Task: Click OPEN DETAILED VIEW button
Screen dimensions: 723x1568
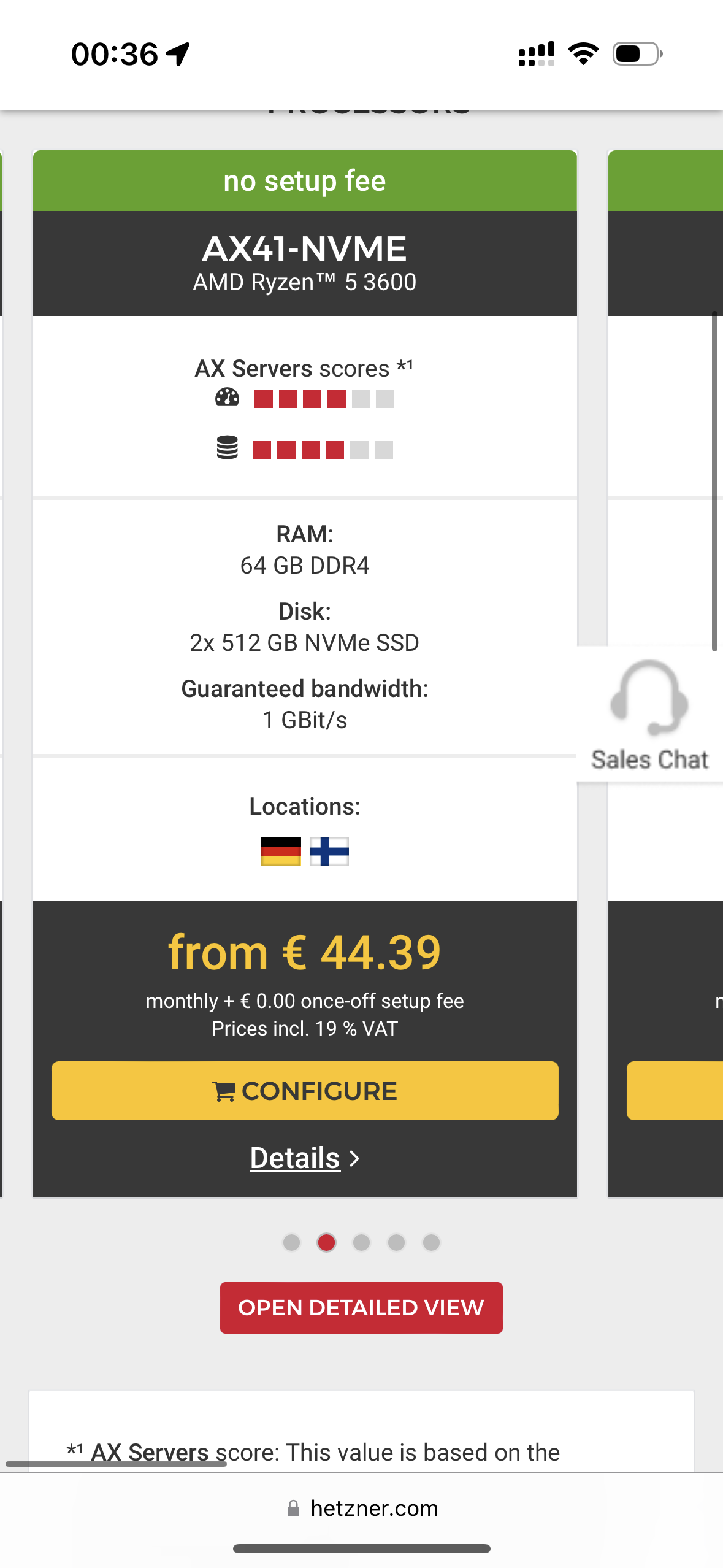Action: 361,1307
